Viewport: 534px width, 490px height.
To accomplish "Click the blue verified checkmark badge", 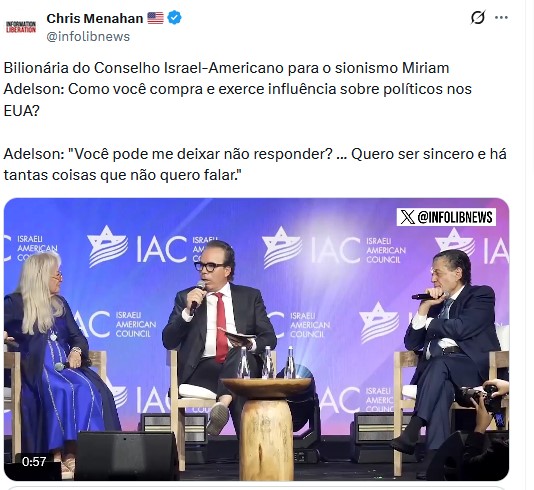I will [174, 18].
